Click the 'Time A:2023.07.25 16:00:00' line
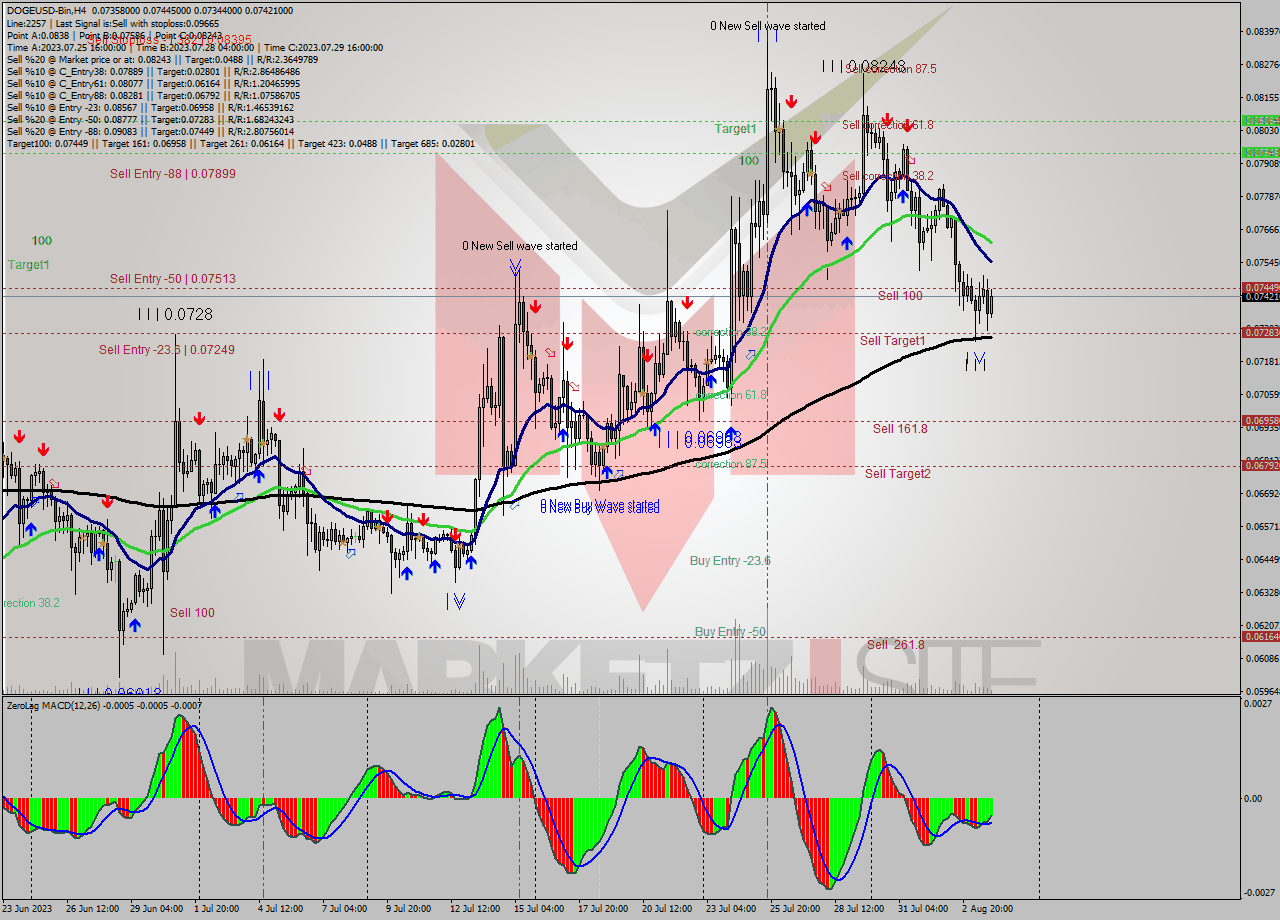This screenshot has height=920, width=1280. click(x=195, y=47)
